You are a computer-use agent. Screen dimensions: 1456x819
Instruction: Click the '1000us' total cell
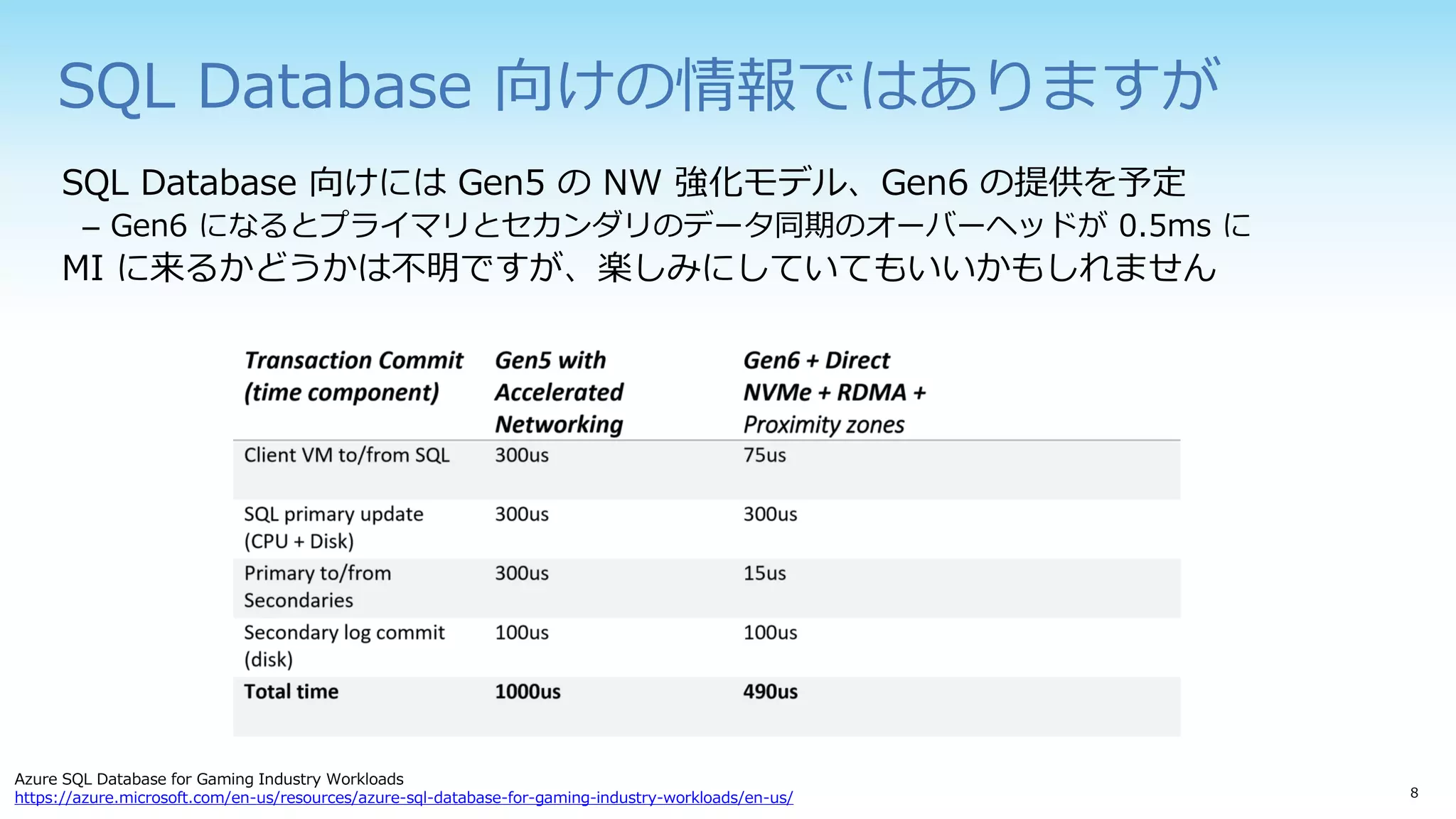[x=528, y=691]
